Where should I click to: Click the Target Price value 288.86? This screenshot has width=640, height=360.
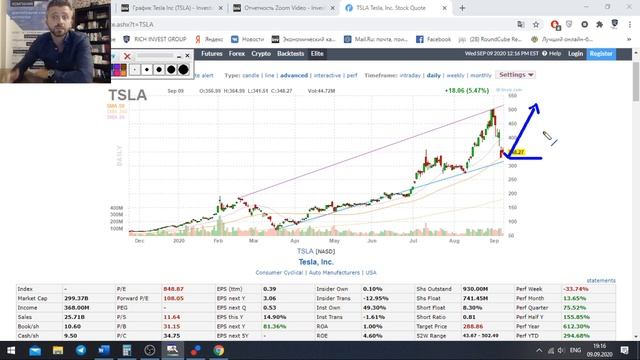[x=473, y=327]
